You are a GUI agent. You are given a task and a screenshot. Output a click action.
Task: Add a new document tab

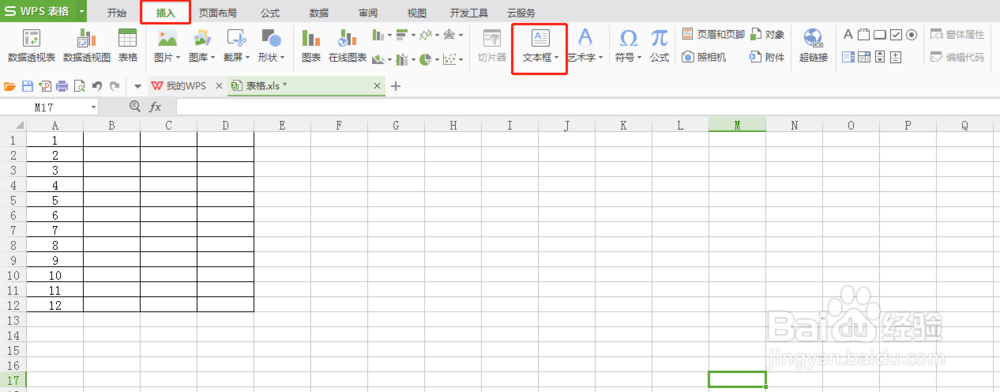tap(395, 86)
